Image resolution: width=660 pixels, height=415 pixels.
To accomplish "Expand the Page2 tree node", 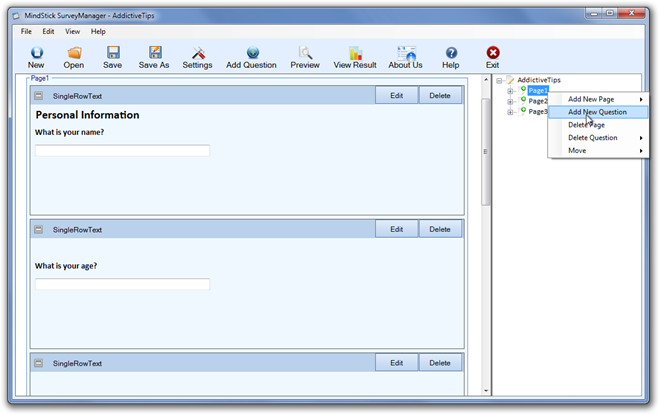I will [x=510, y=101].
